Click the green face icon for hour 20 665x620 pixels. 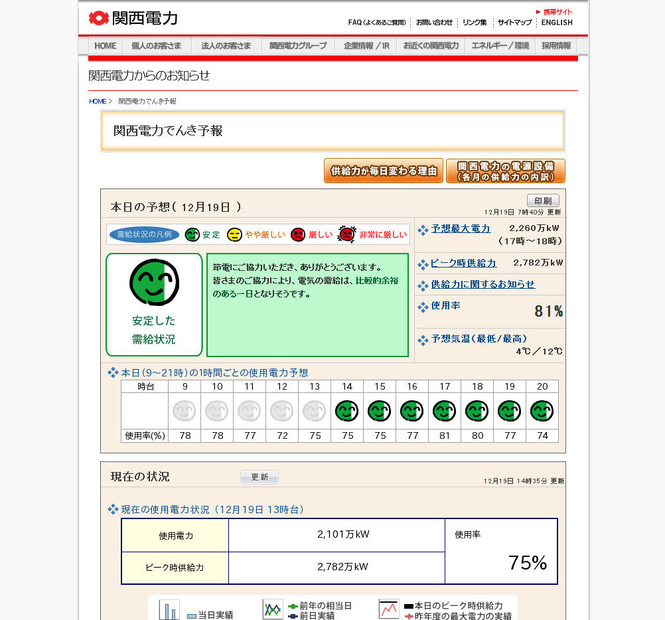pos(542,411)
